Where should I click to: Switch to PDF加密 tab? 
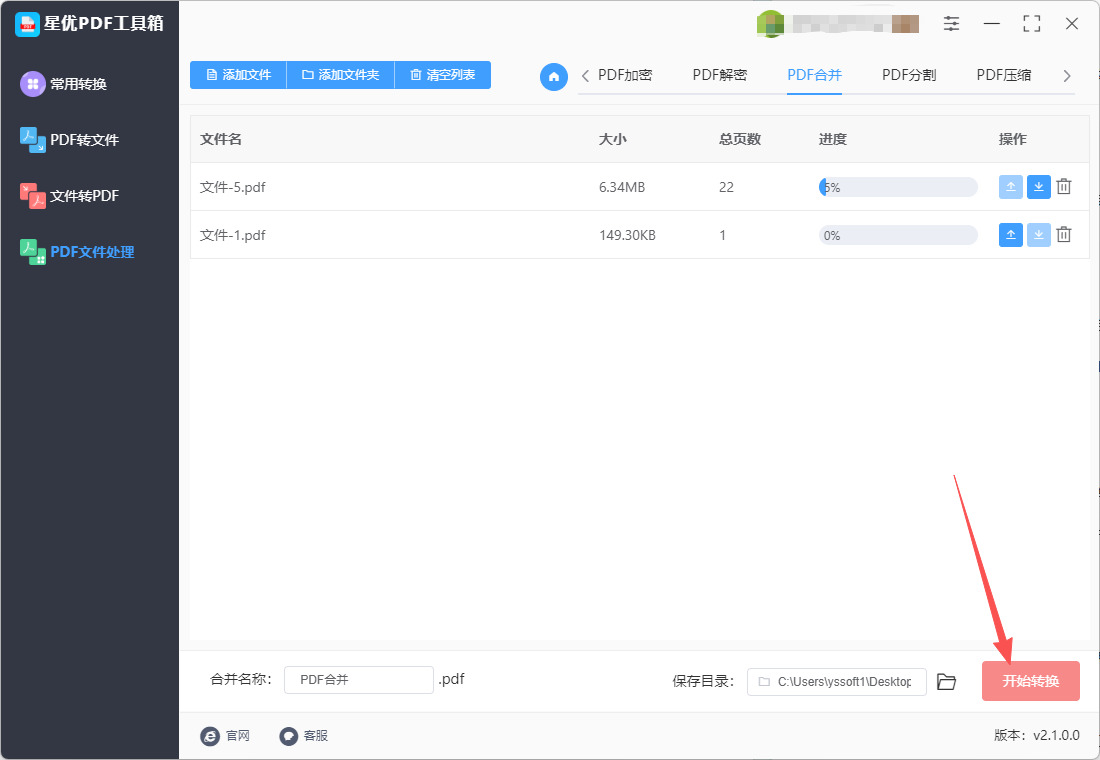[625, 75]
